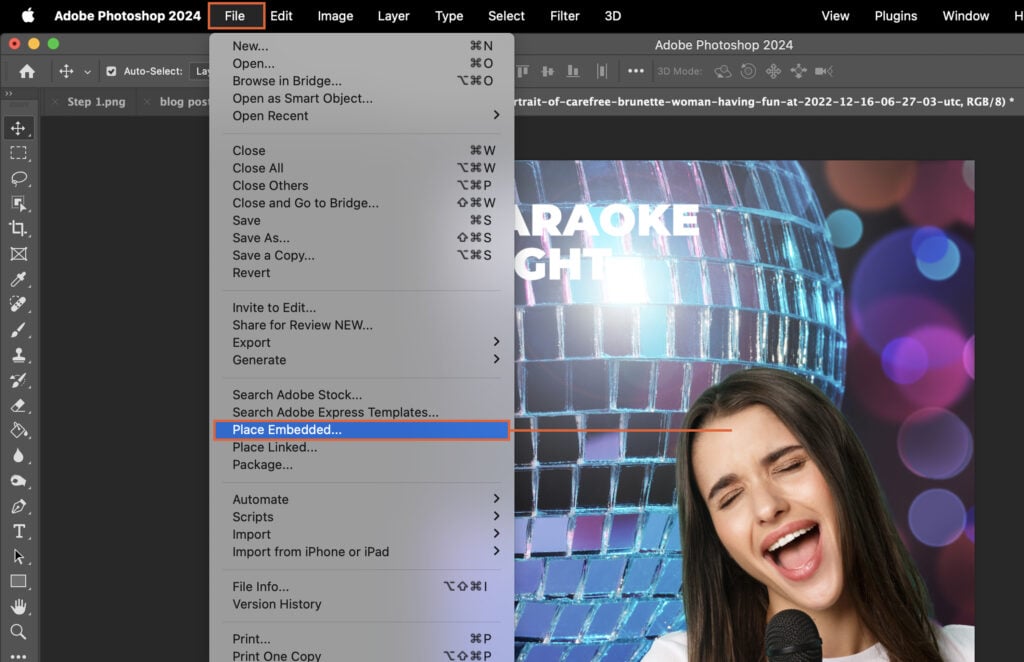Disable the Auto-Select checkbox
Image resolution: width=1024 pixels, height=662 pixels.
point(112,71)
